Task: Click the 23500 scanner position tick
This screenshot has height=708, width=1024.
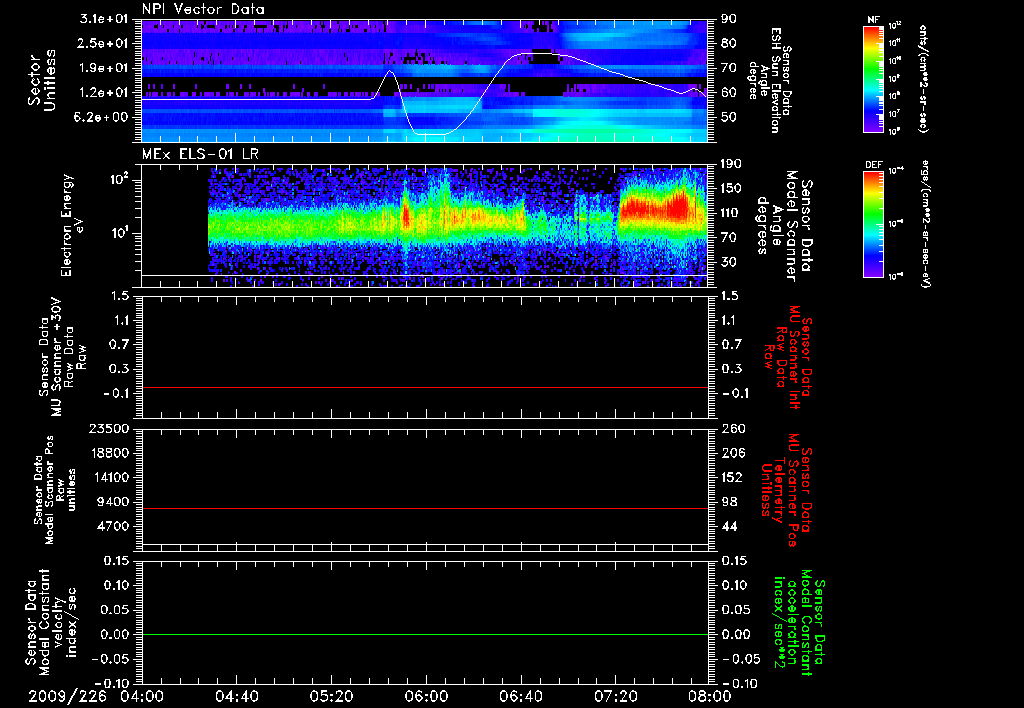Action: tap(108, 428)
